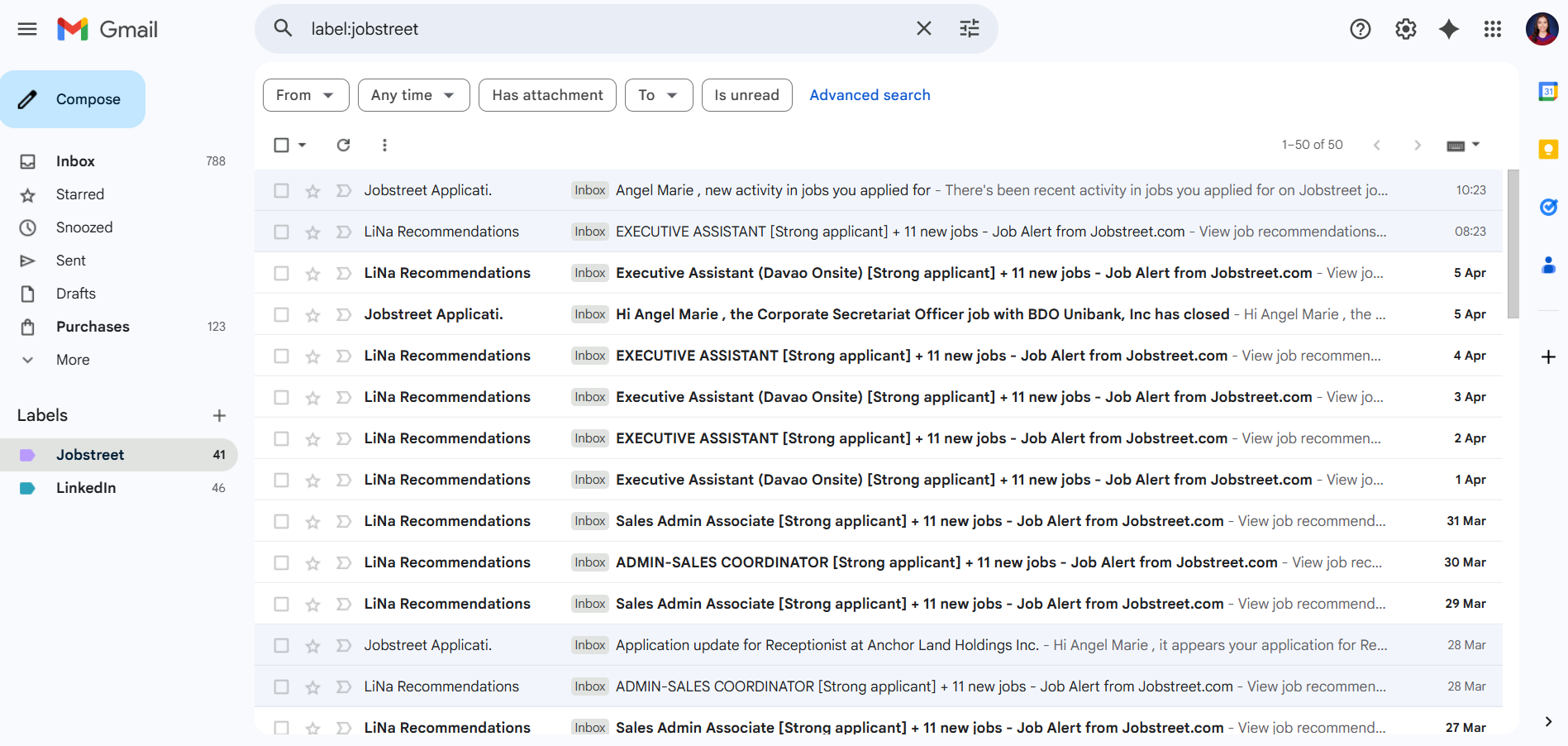
Task: Open the LinkedIn label
Action: [86, 488]
